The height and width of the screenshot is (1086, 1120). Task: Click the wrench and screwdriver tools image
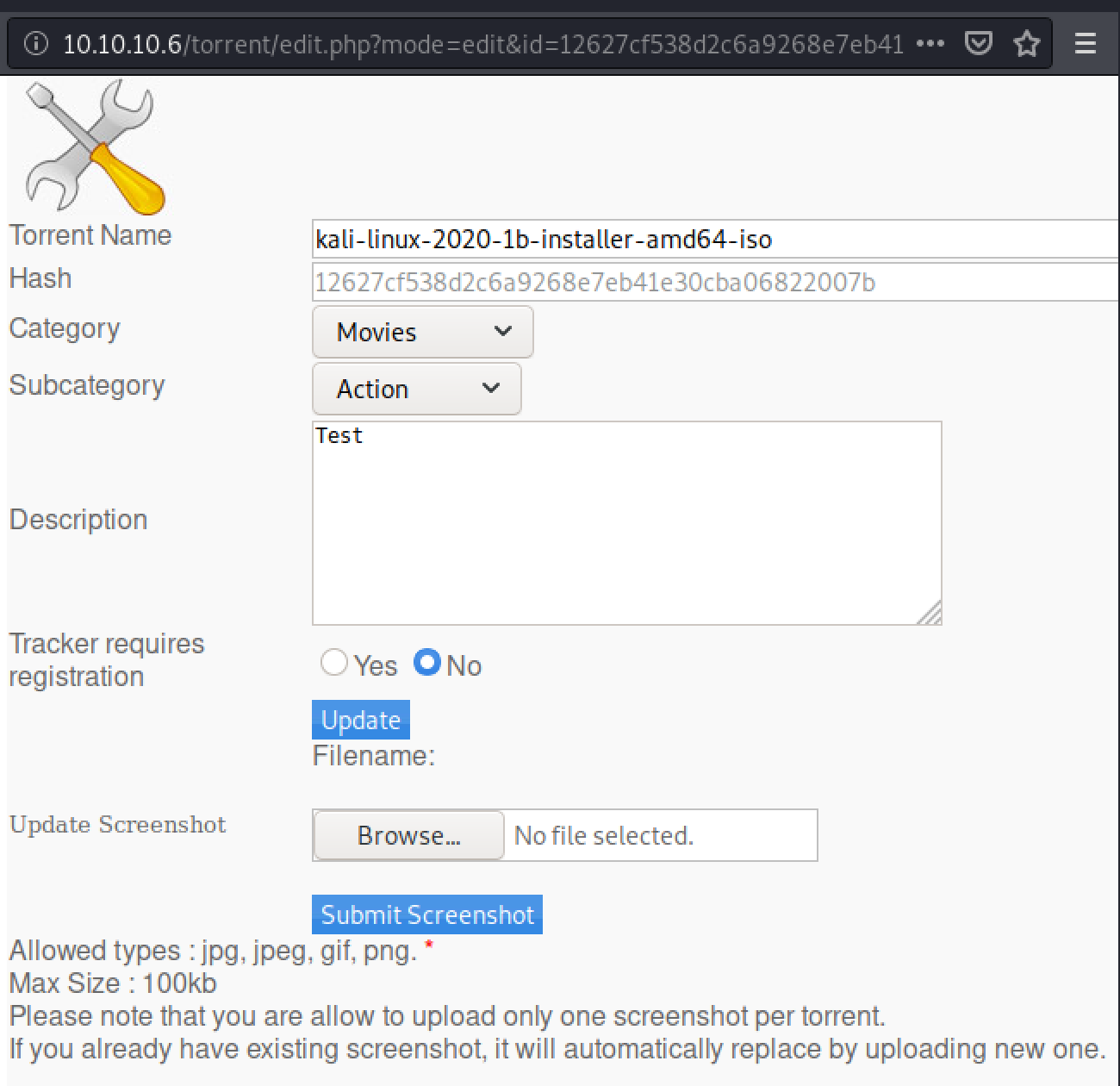point(93,147)
